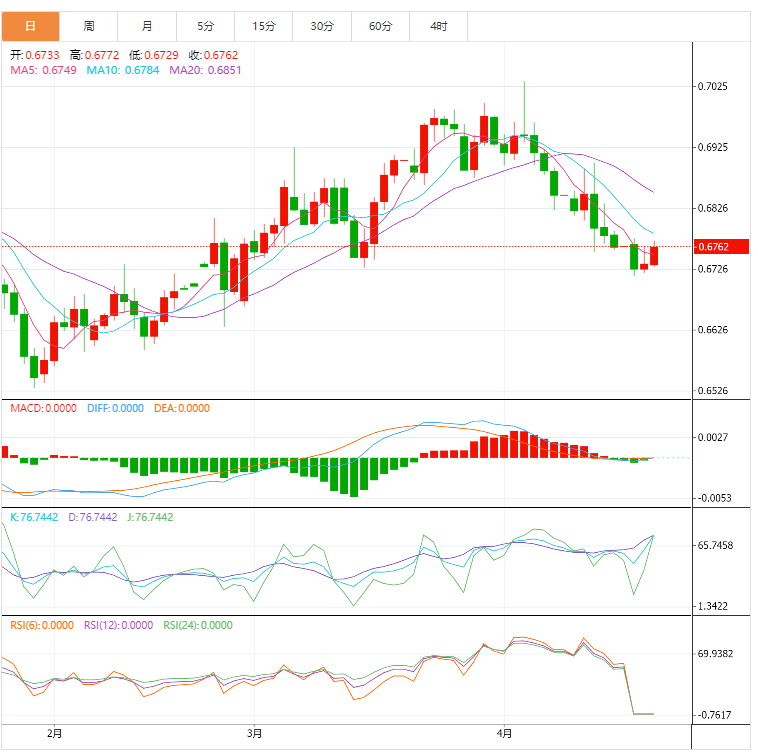Click the 0.6526 price axis label

pyautogui.click(x=713, y=391)
